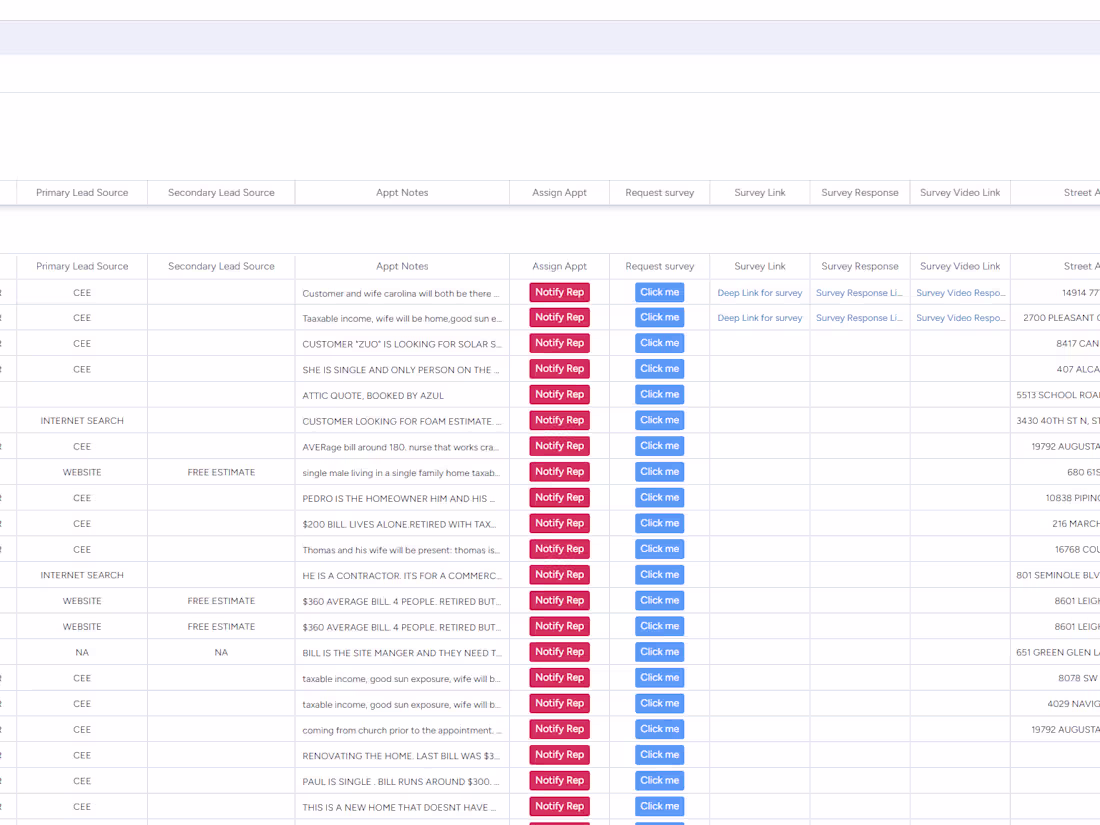
Task: Click me to request survey for 651 GREEN GLEN row
Action: coord(659,651)
